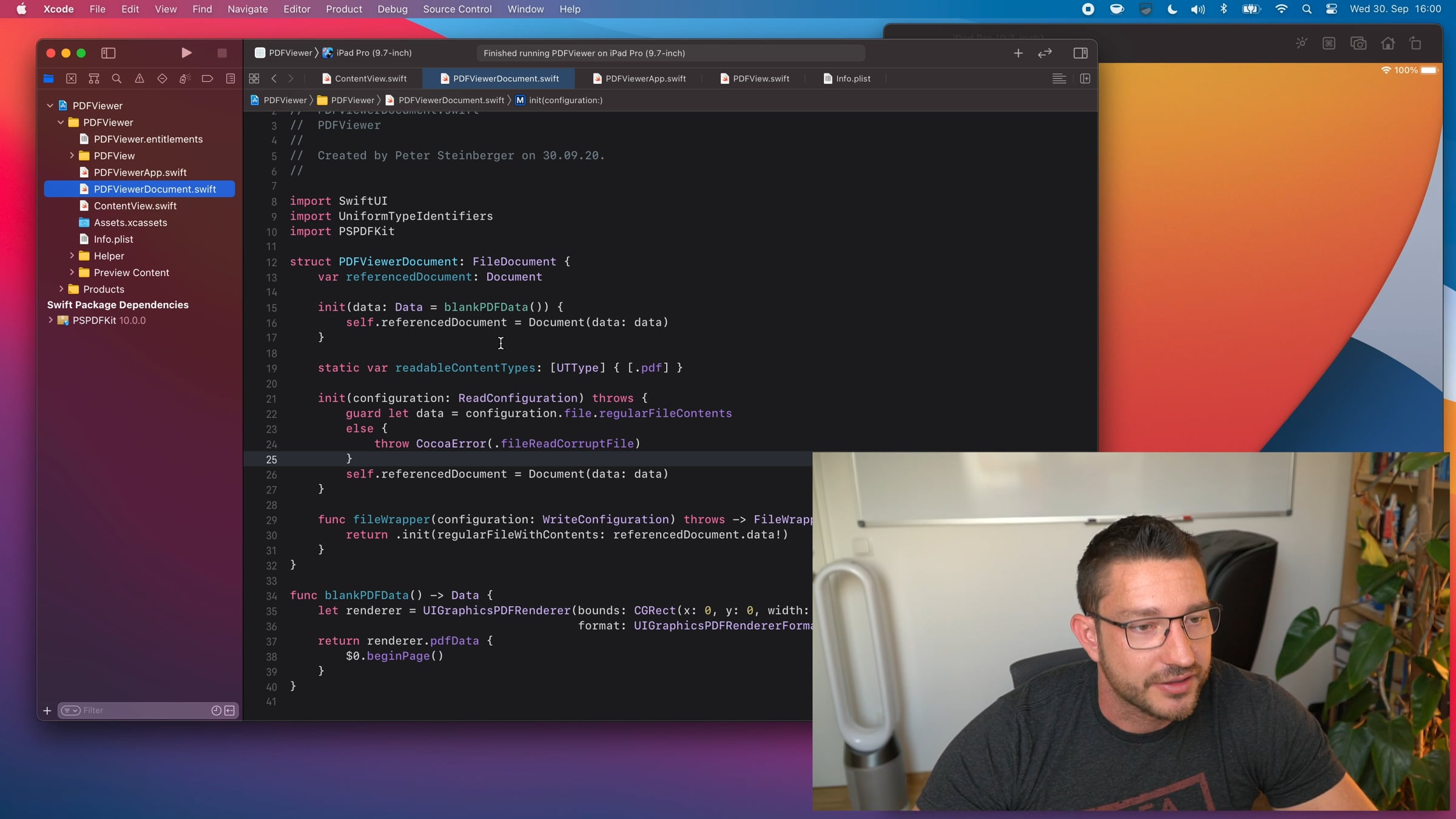Switch to the PDFViewerApp.swift tab

coord(639,78)
